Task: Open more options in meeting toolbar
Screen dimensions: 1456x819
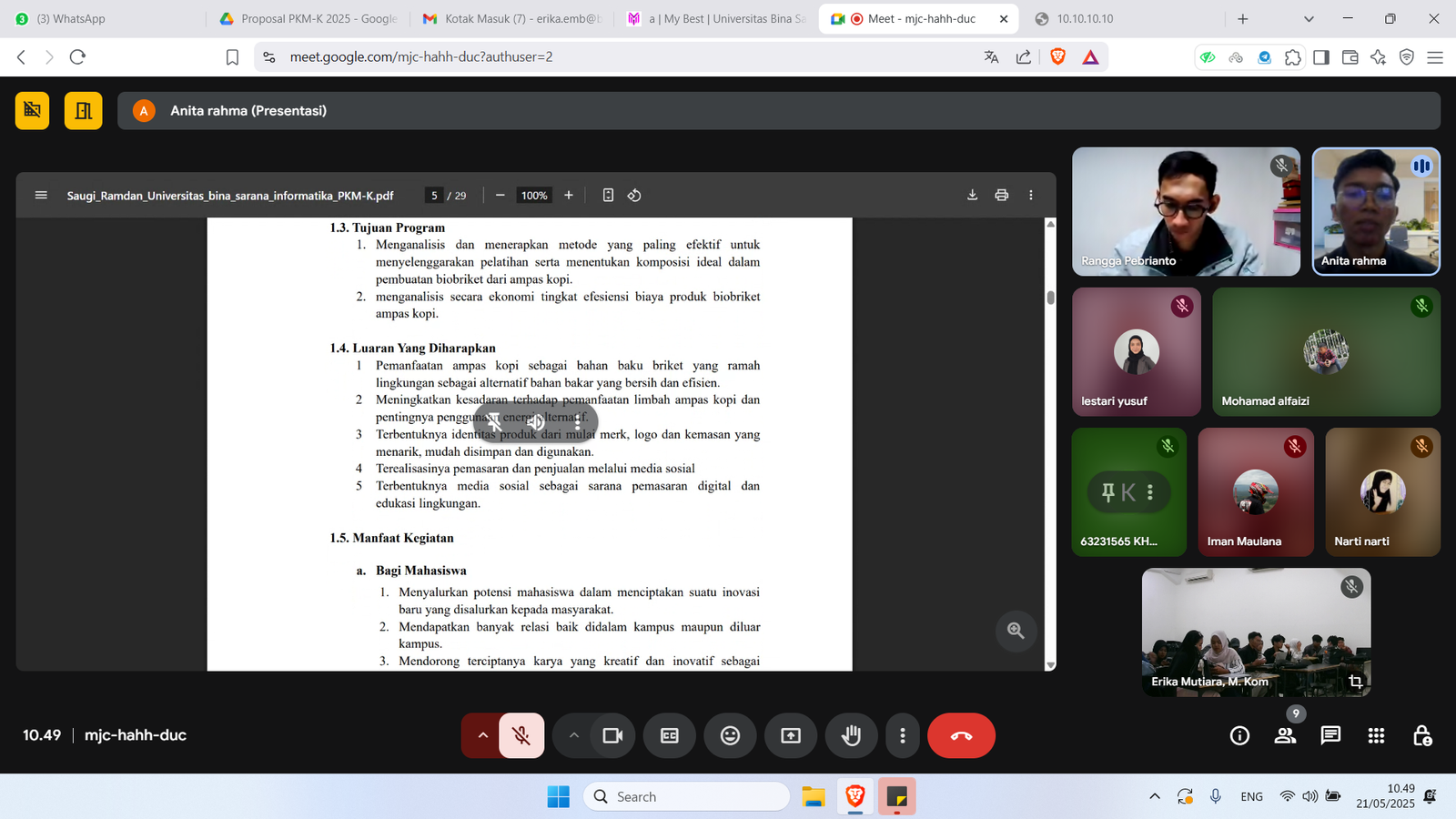Action: coord(903,735)
